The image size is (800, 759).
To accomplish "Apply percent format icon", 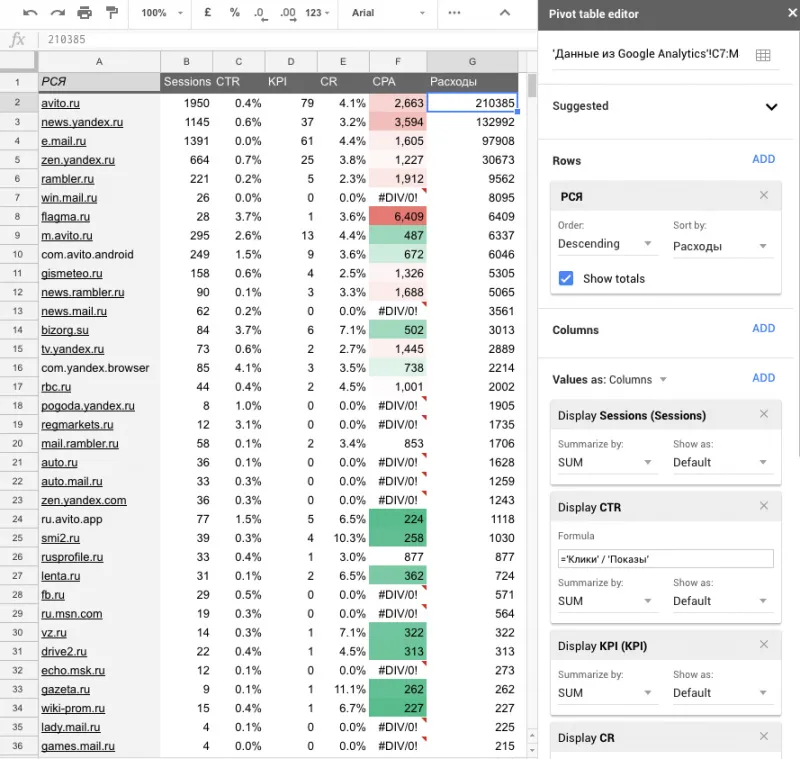I will [x=234, y=13].
